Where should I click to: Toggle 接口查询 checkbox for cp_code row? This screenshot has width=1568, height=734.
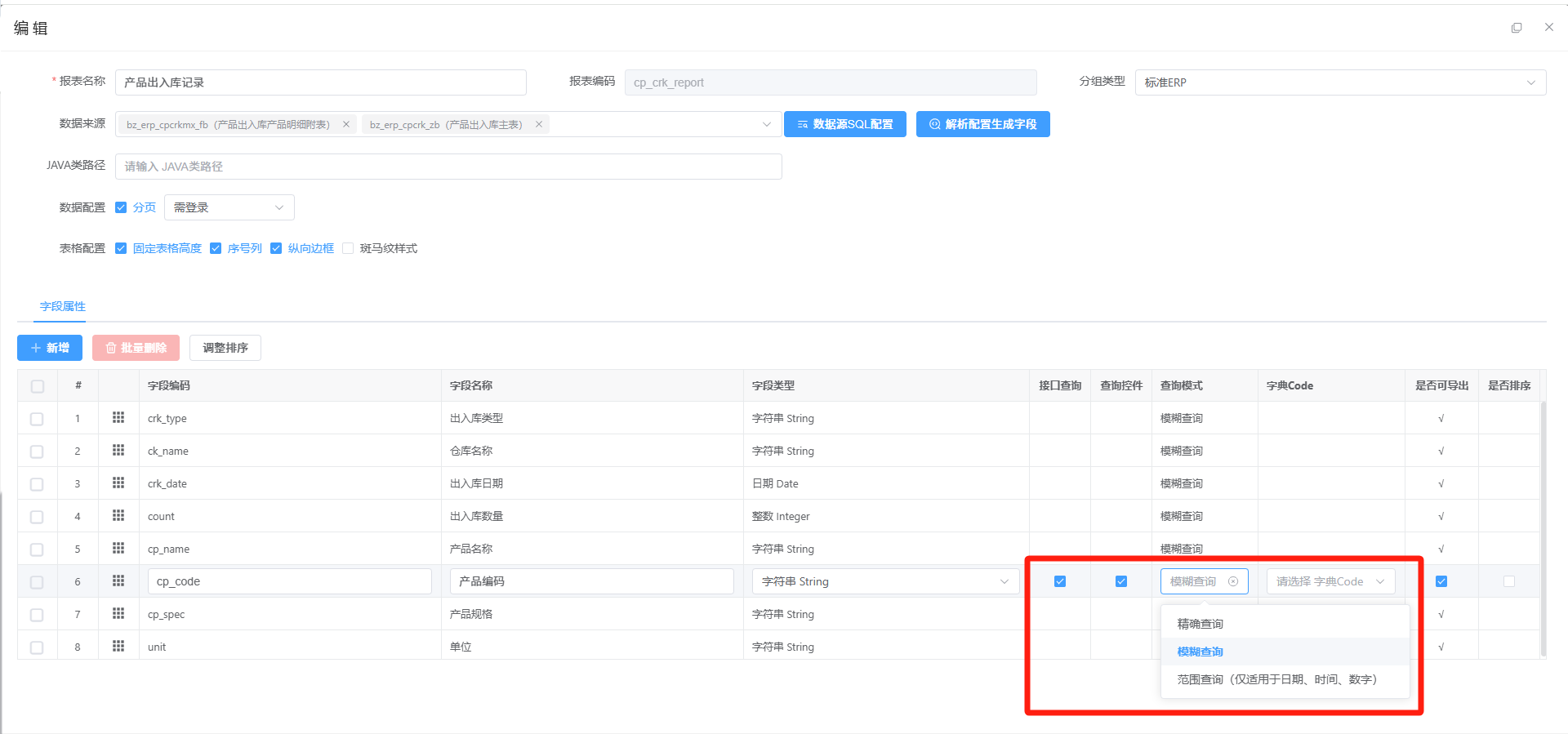(x=1060, y=581)
